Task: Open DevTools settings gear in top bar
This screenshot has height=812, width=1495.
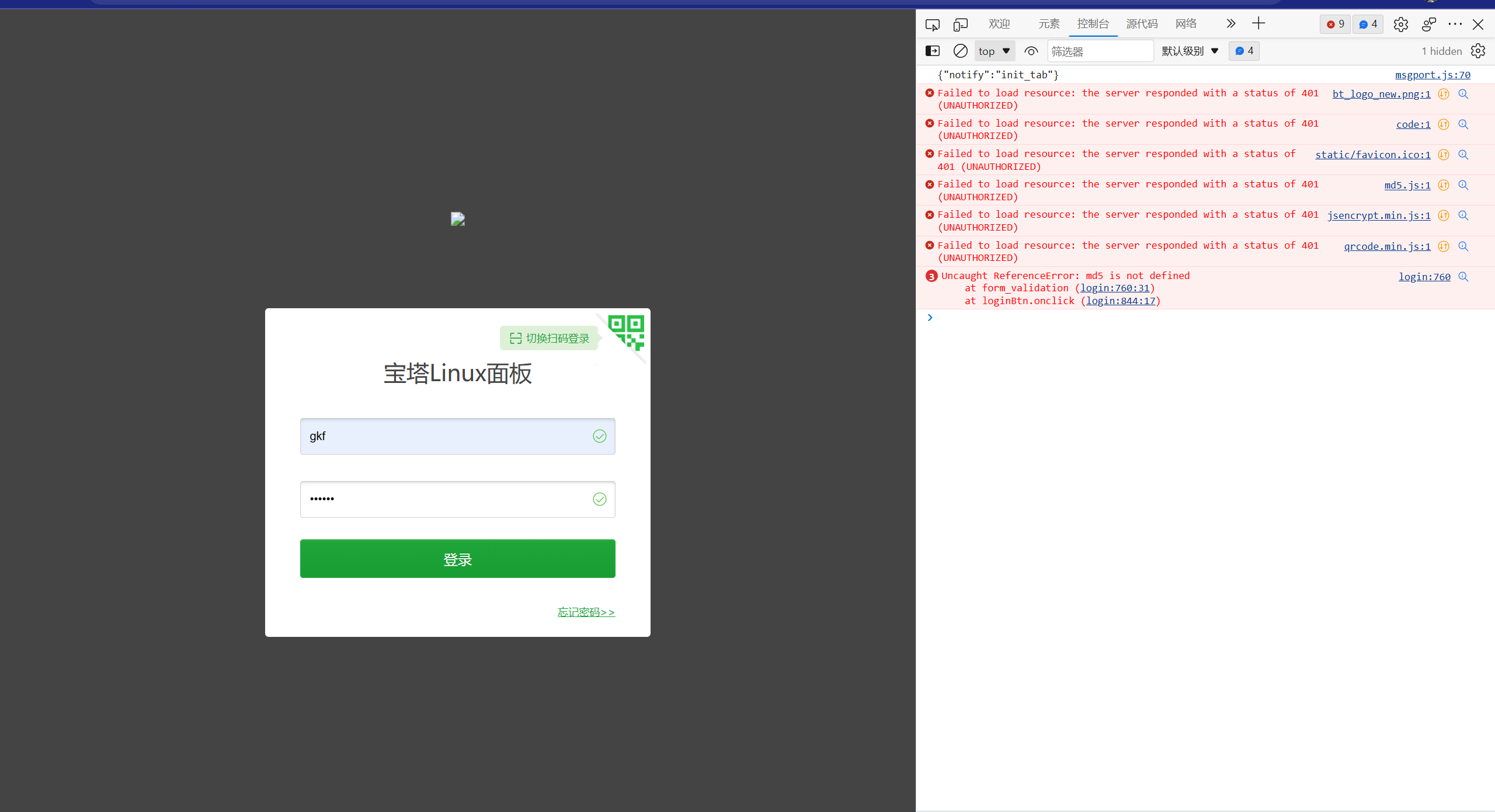Action: click(1400, 25)
